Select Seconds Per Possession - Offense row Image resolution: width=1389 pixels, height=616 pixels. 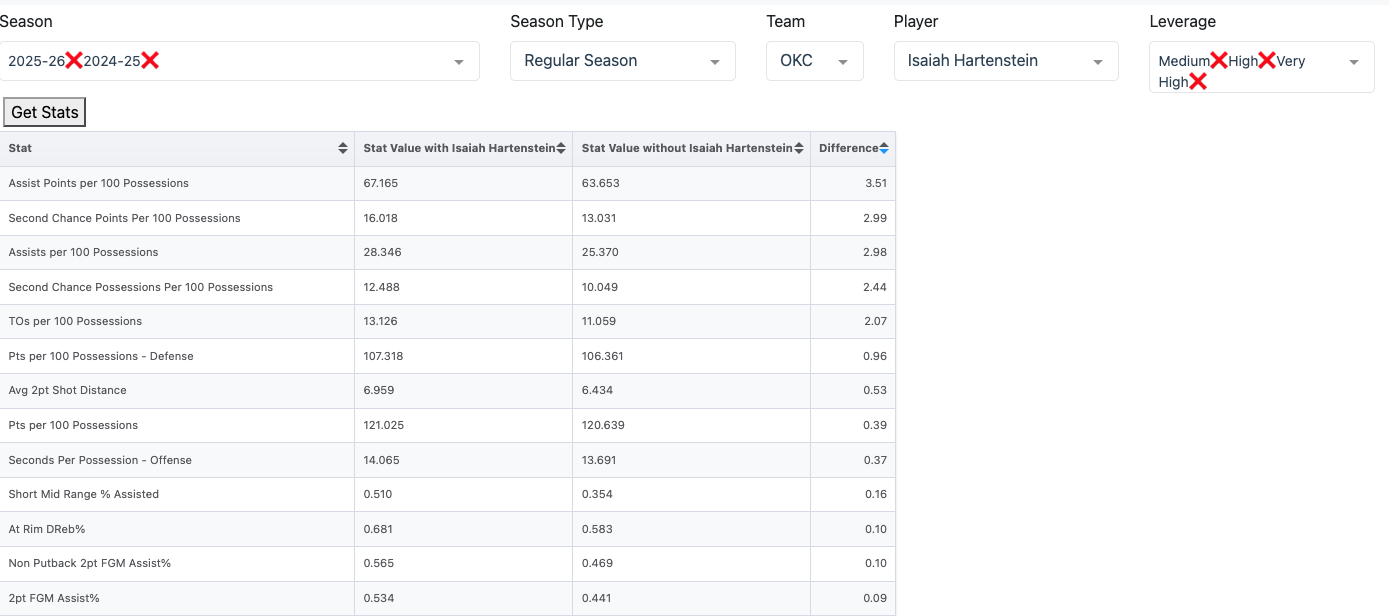tap(448, 460)
